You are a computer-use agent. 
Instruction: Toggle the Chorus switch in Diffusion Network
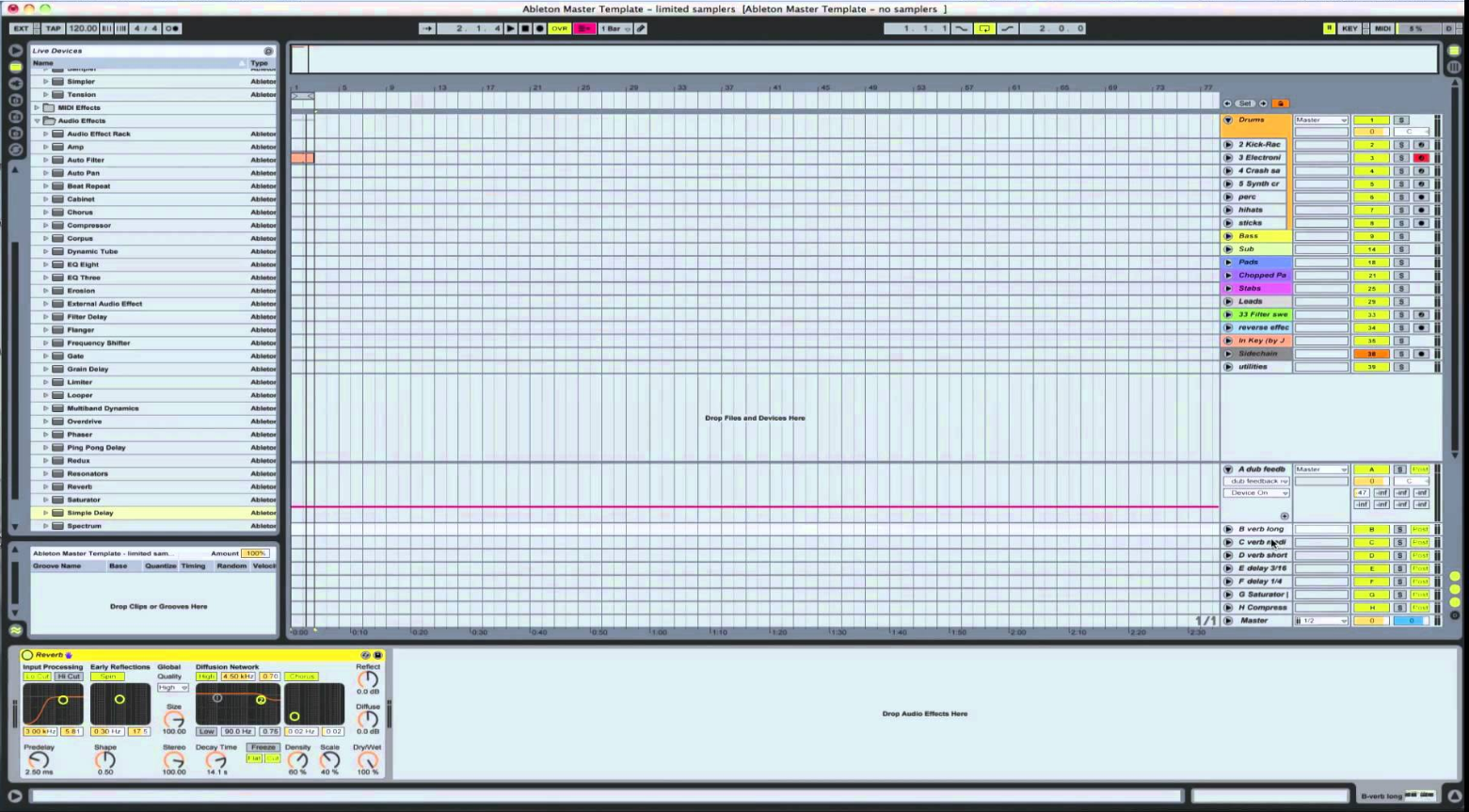pyautogui.click(x=301, y=677)
